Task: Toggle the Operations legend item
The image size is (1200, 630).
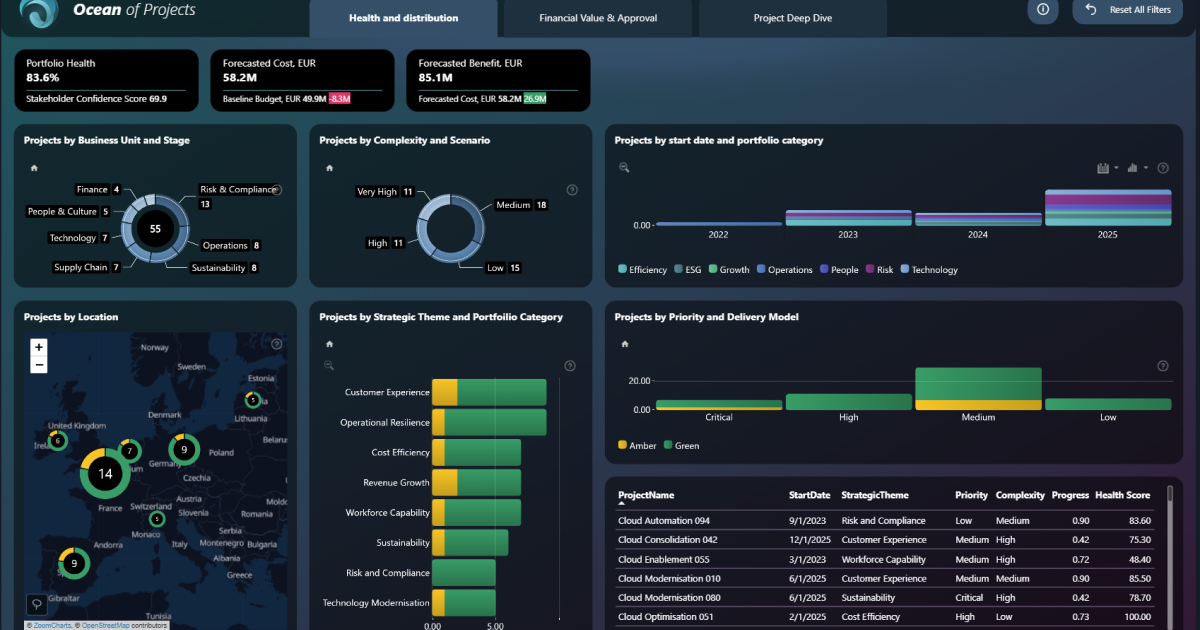Action: coord(784,270)
